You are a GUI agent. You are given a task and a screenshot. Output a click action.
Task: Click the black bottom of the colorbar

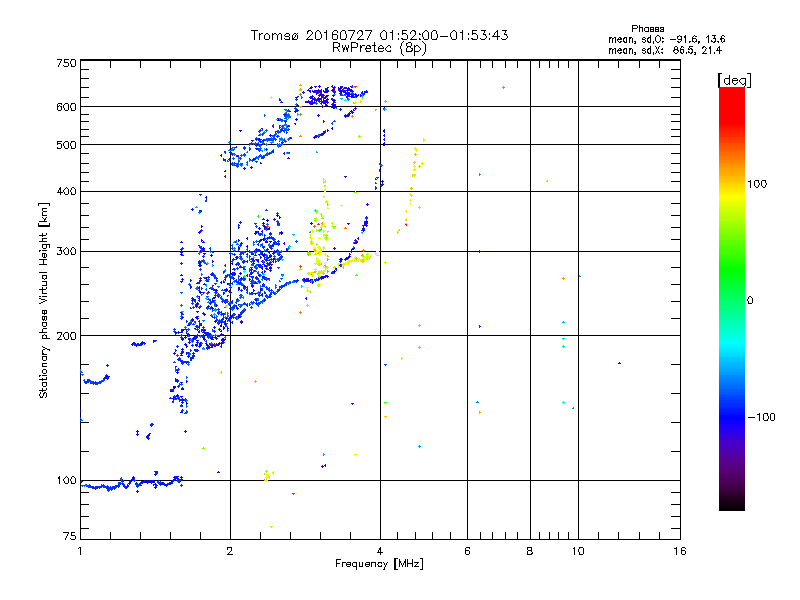(732, 503)
